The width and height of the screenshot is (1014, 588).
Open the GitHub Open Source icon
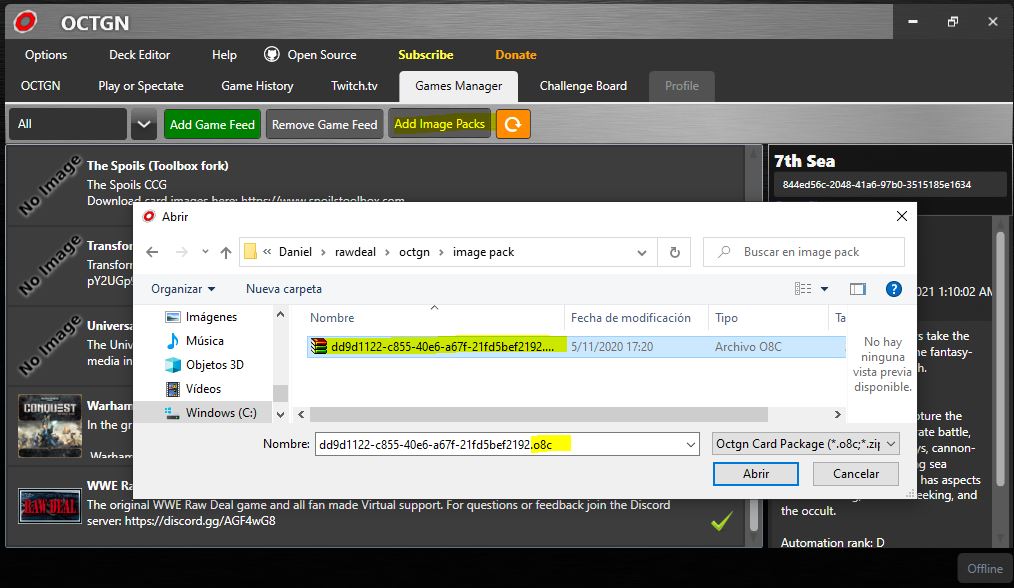[x=272, y=54]
